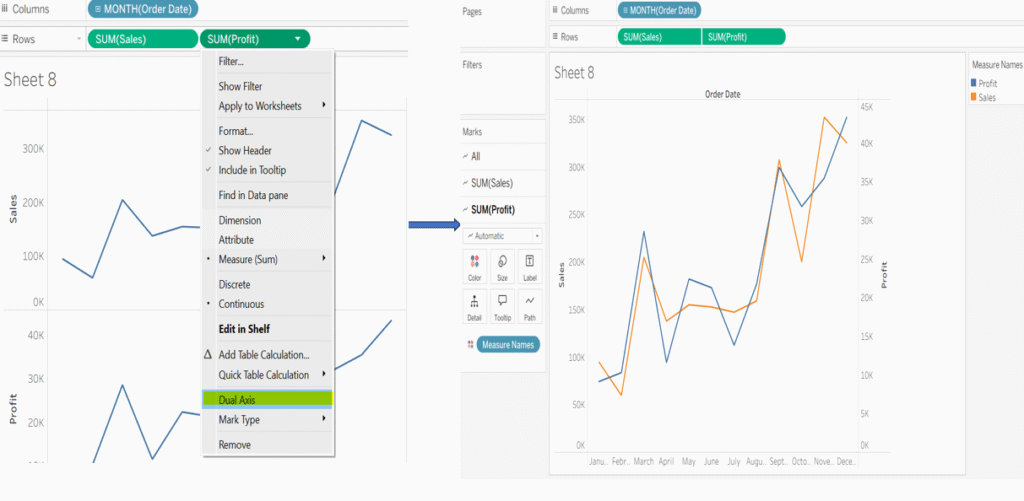Image resolution: width=1024 pixels, height=501 pixels.
Task: Select the All section in the Marks card
Action: pos(475,156)
